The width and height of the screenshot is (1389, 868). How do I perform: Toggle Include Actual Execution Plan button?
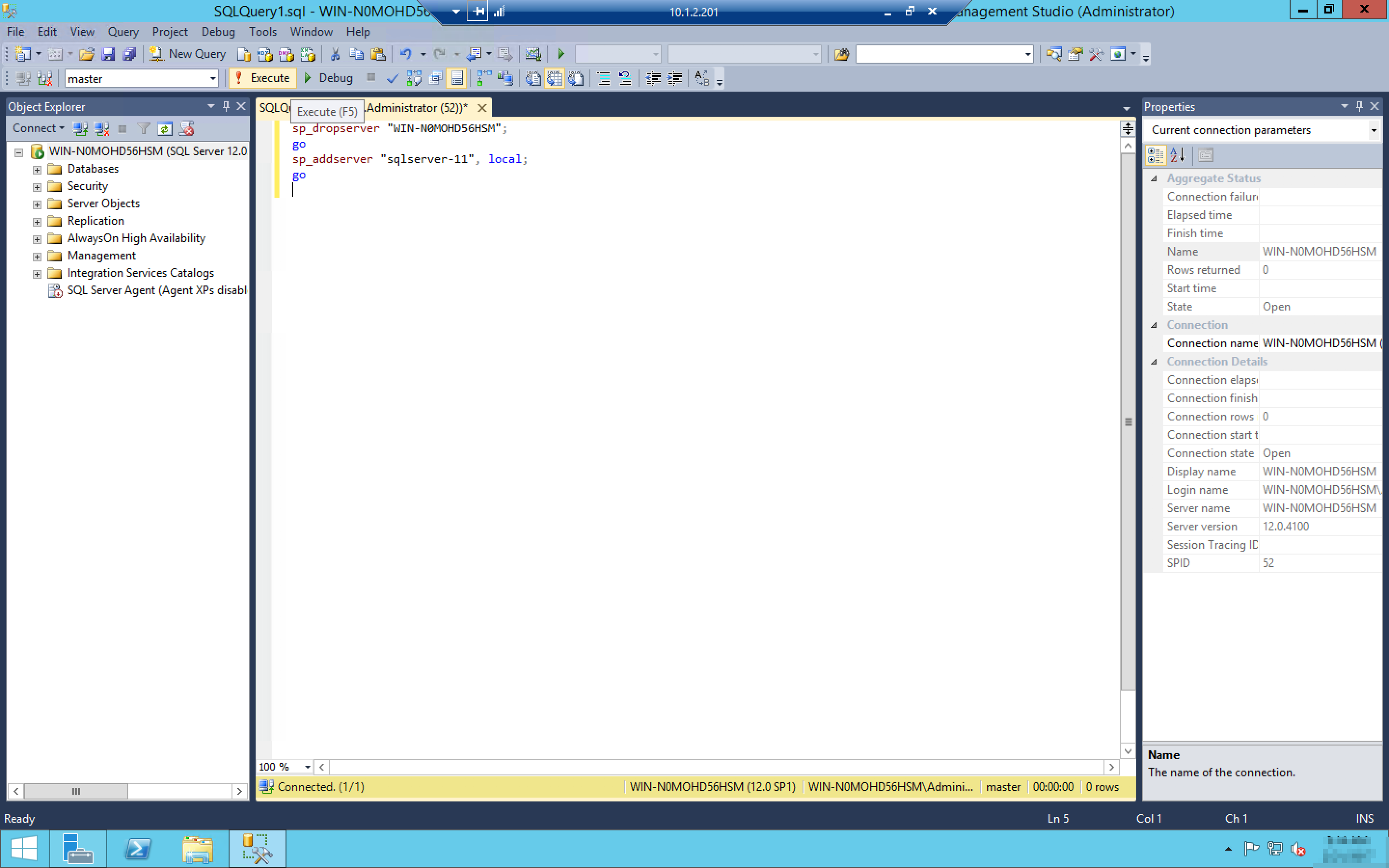[484, 78]
